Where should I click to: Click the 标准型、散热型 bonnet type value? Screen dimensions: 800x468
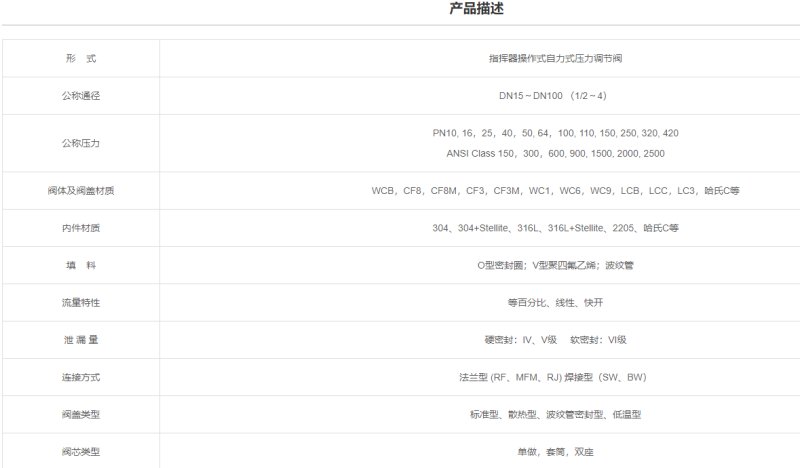[555, 414]
